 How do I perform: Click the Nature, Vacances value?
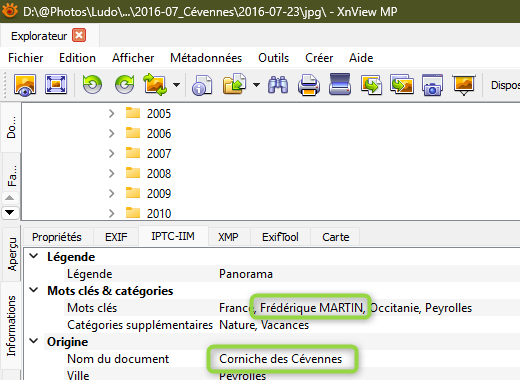(x=264, y=325)
